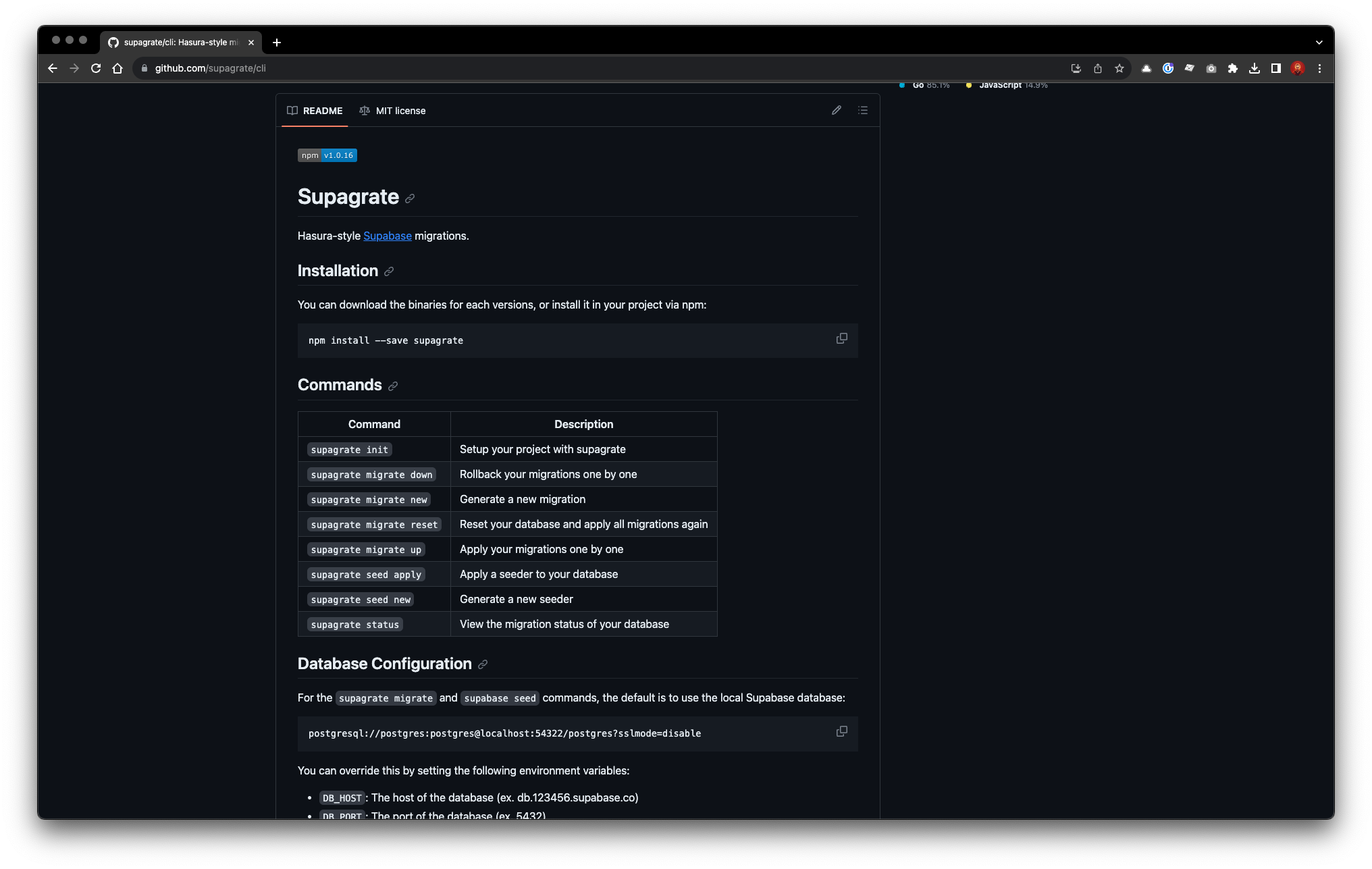Switch to the MIT license tab

392,111
